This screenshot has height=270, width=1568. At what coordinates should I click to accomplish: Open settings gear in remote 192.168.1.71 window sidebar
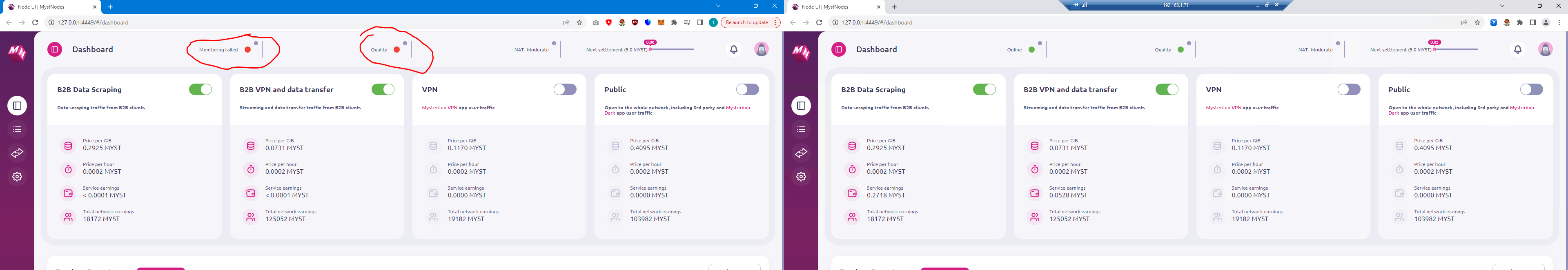[801, 176]
